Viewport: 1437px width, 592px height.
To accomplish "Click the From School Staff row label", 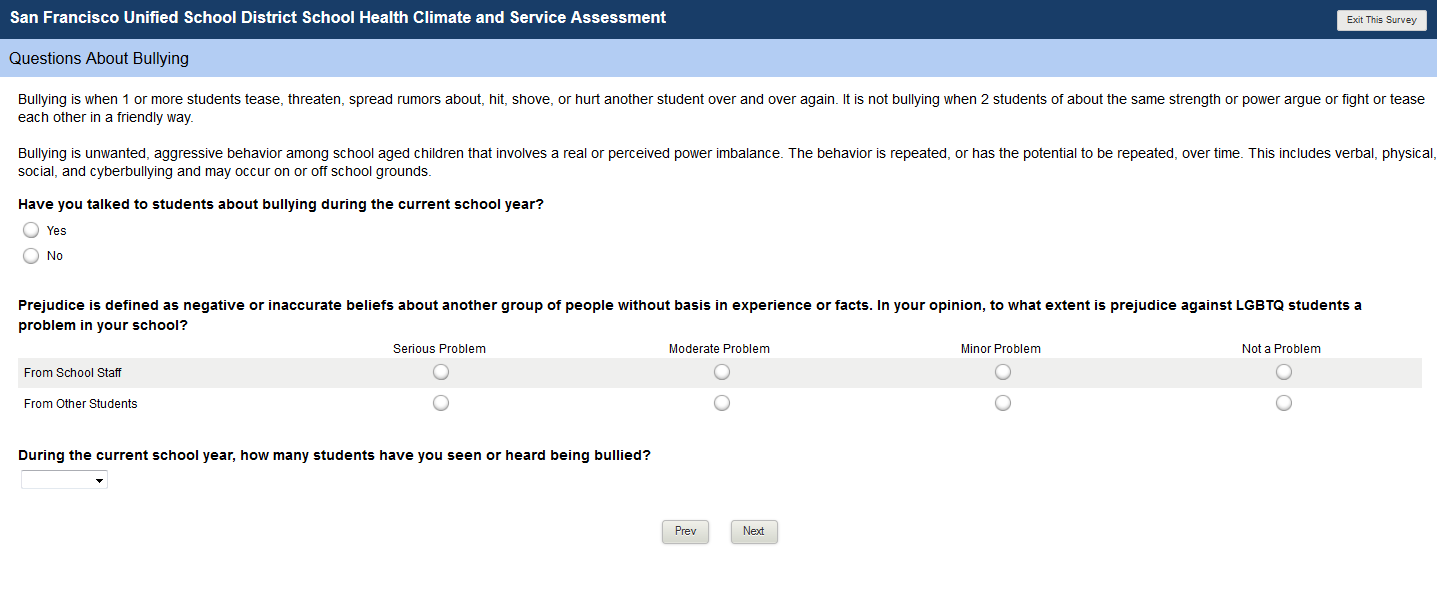I will [73, 373].
